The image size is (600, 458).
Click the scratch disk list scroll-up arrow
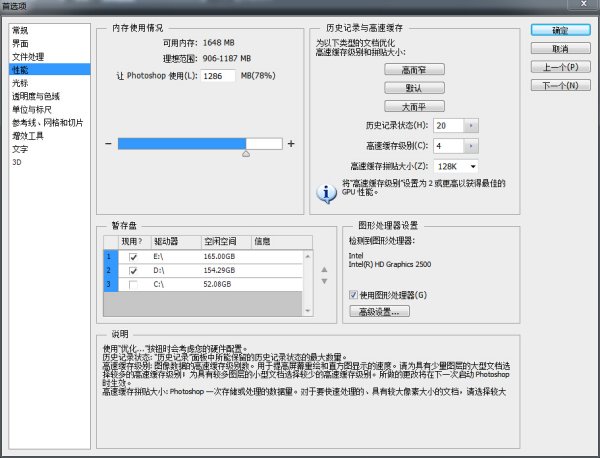308,256
